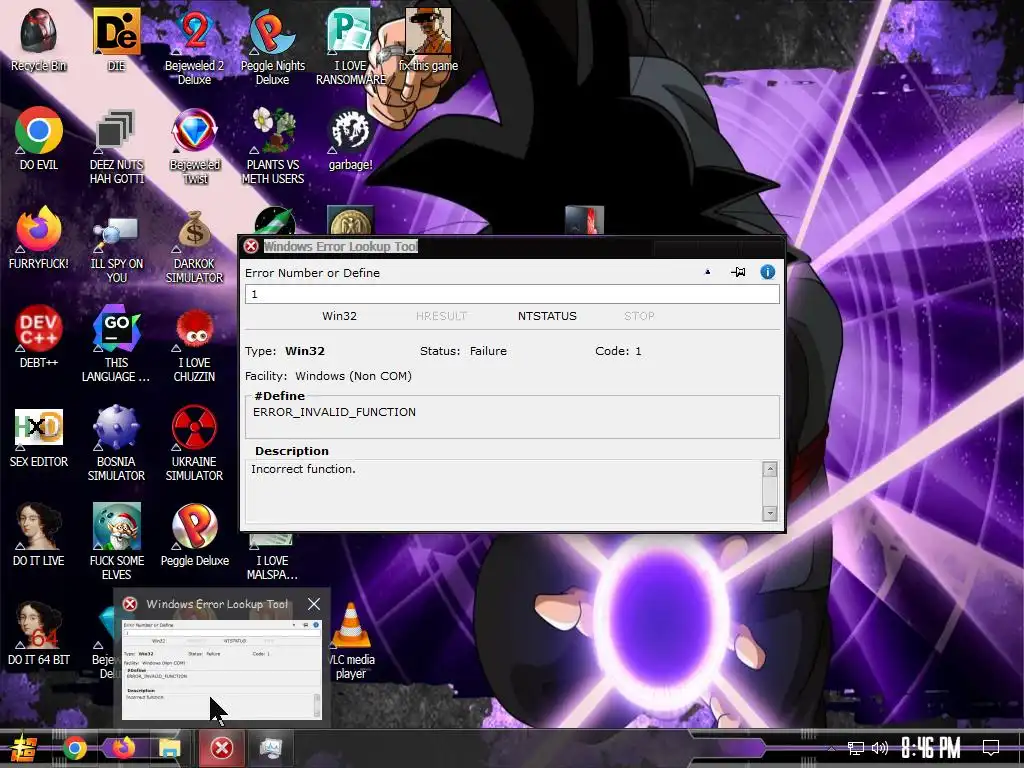Open the Recycle Bin desktop icon

(39, 39)
